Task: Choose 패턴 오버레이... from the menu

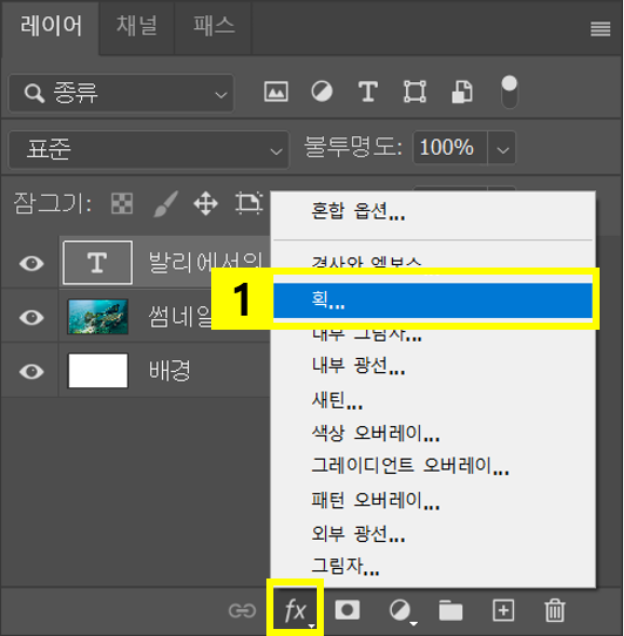Action: pyautogui.click(x=433, y=501)
